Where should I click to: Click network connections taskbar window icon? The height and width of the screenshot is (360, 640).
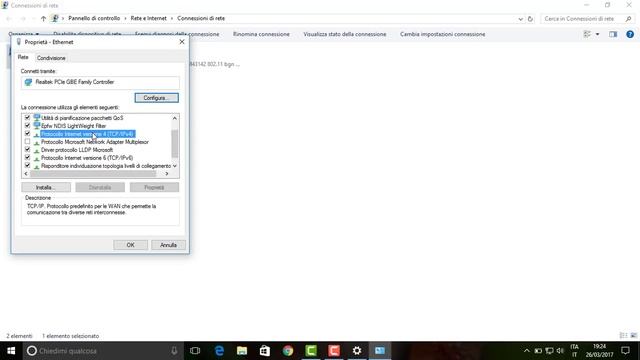[x=380, y=351]
